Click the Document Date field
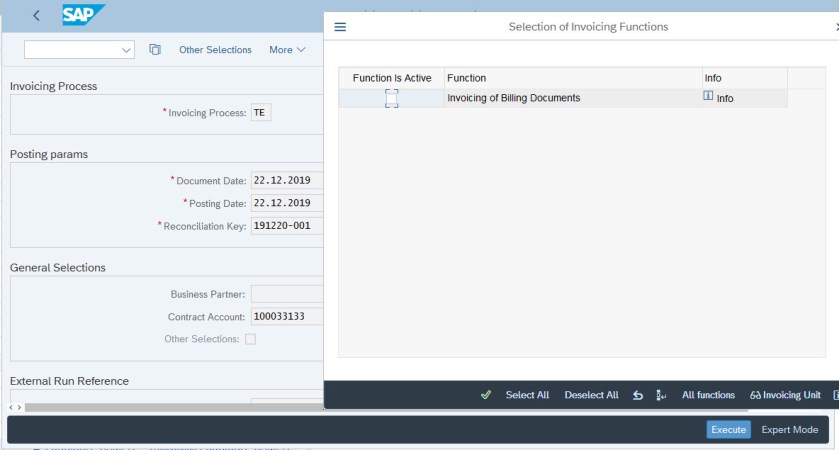839x450 pixels. [x=287, y=180]
